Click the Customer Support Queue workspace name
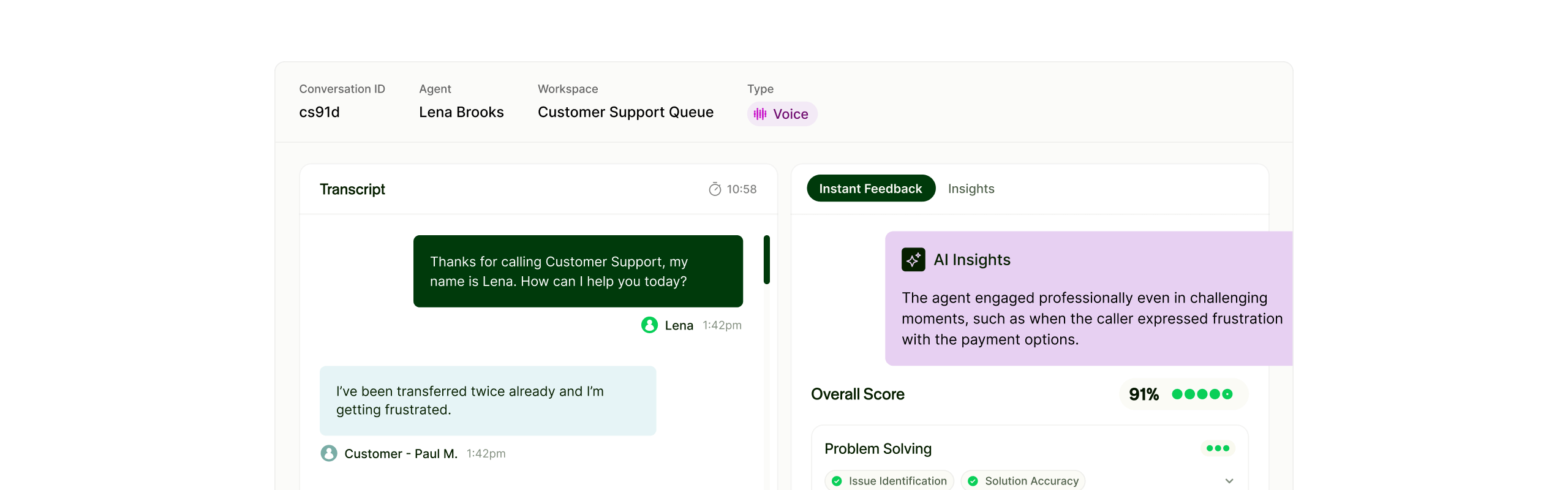The height and width of the screenshot is (490, 1568). pyautogui.click(x=625, y=112)
